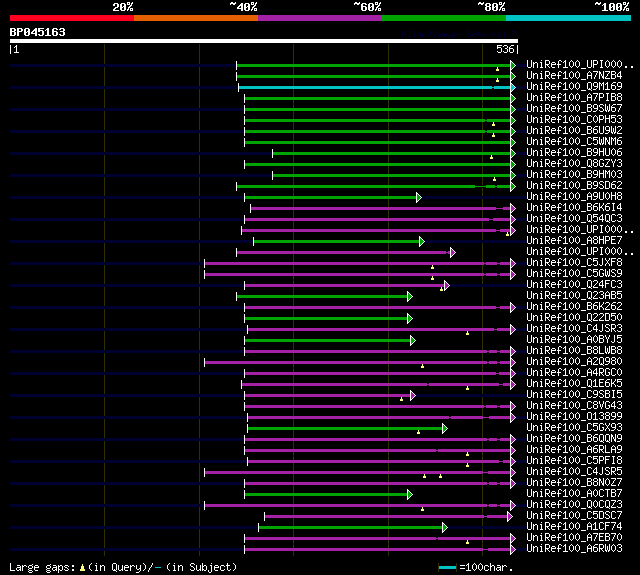Select the UniRef100_A0BYJ5 label
Viewport: 640px width, 575px height.
tap(574, 340)
